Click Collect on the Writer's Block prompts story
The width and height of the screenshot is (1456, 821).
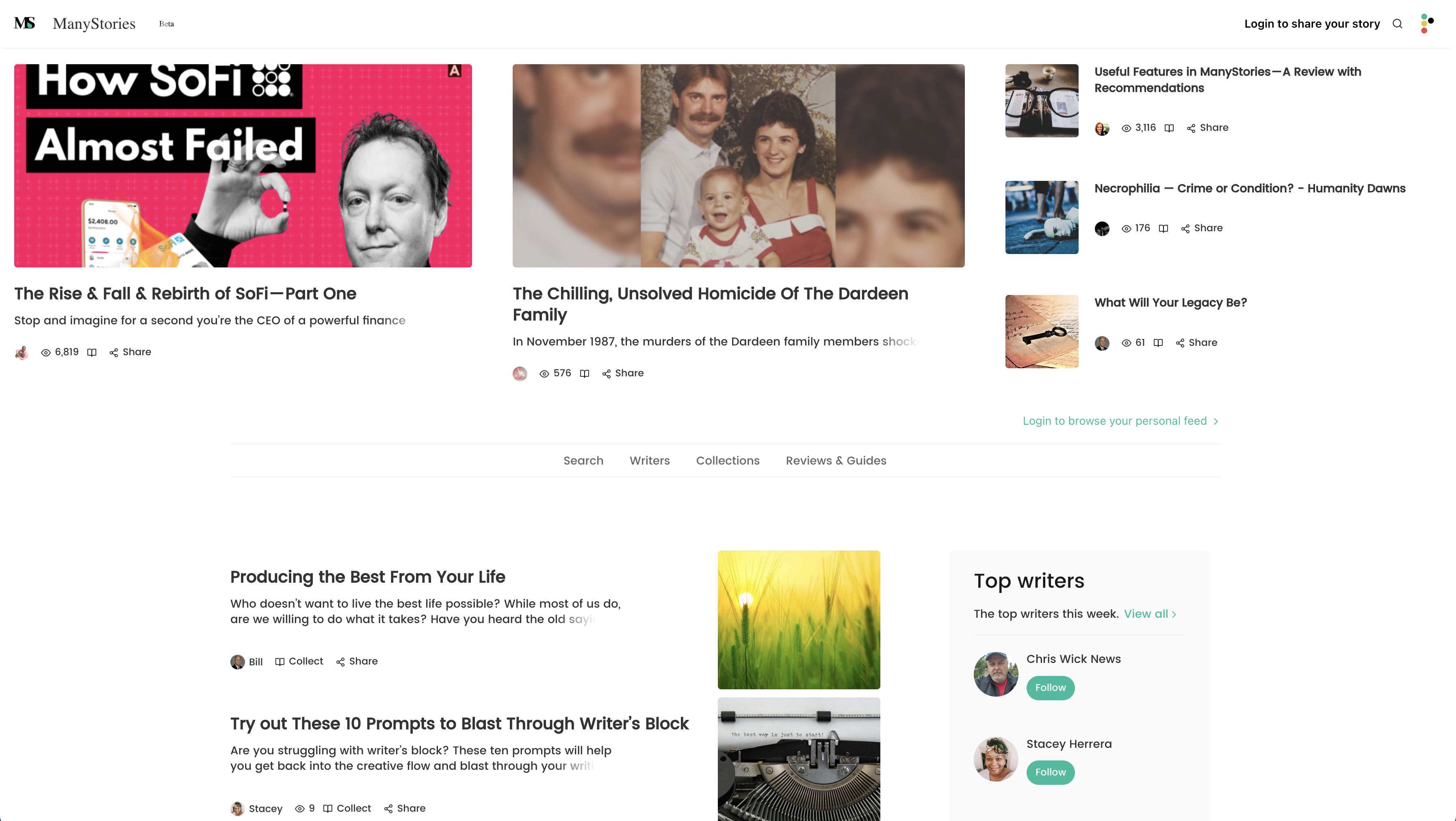coord(347,808)
